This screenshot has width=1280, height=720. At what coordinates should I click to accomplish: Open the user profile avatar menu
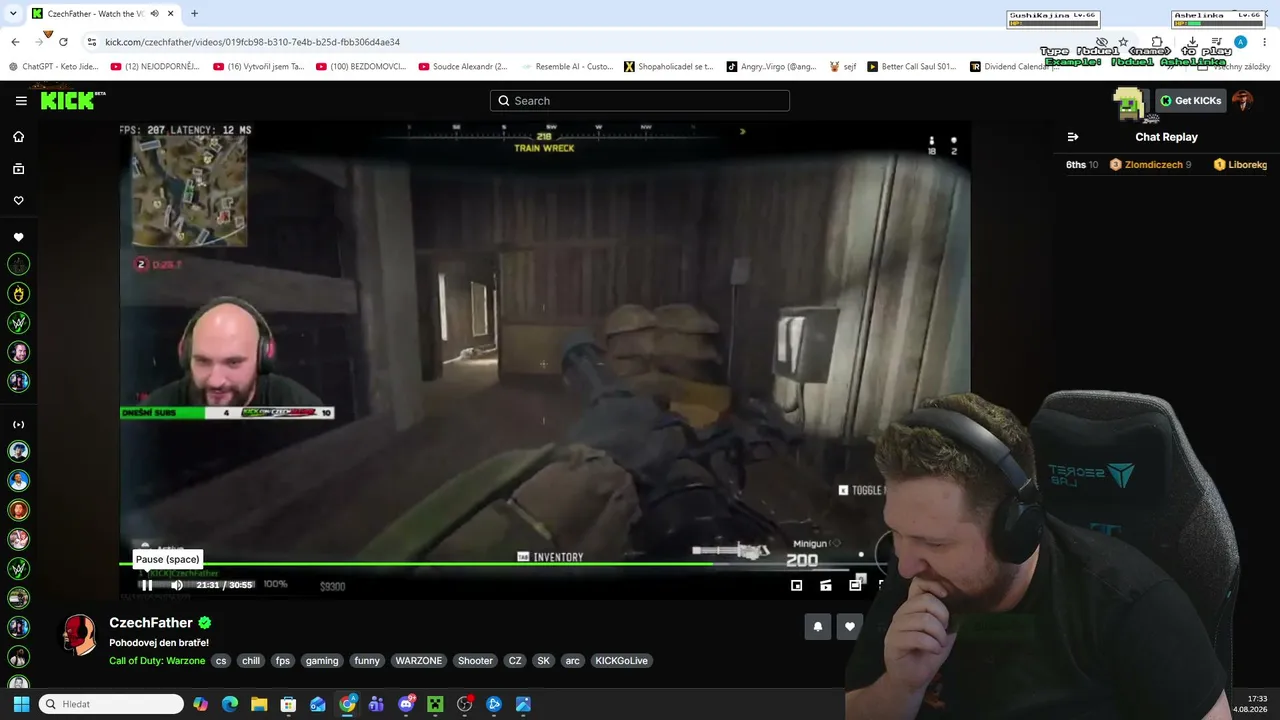[1243, 100]
